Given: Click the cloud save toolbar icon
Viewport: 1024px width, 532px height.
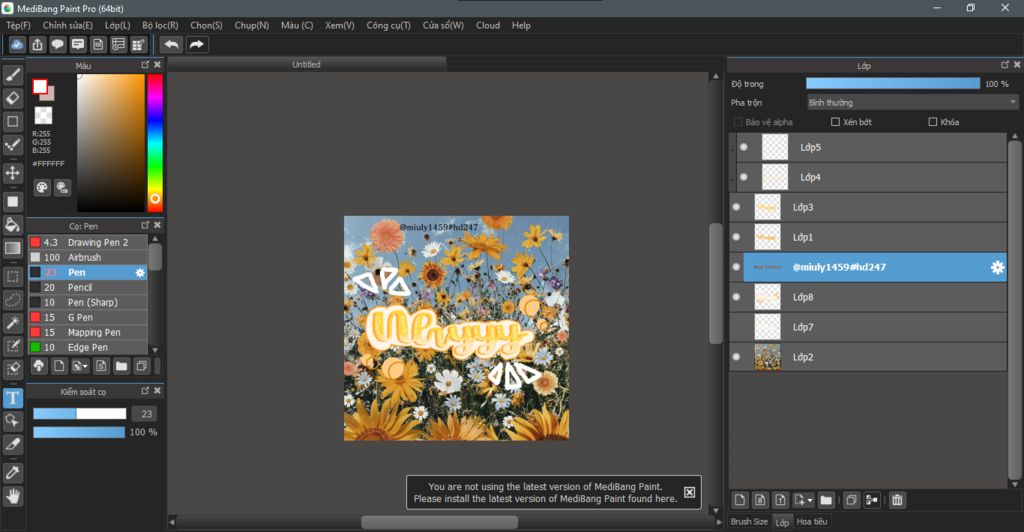Looking at the screenshot, I should [17, 44].
